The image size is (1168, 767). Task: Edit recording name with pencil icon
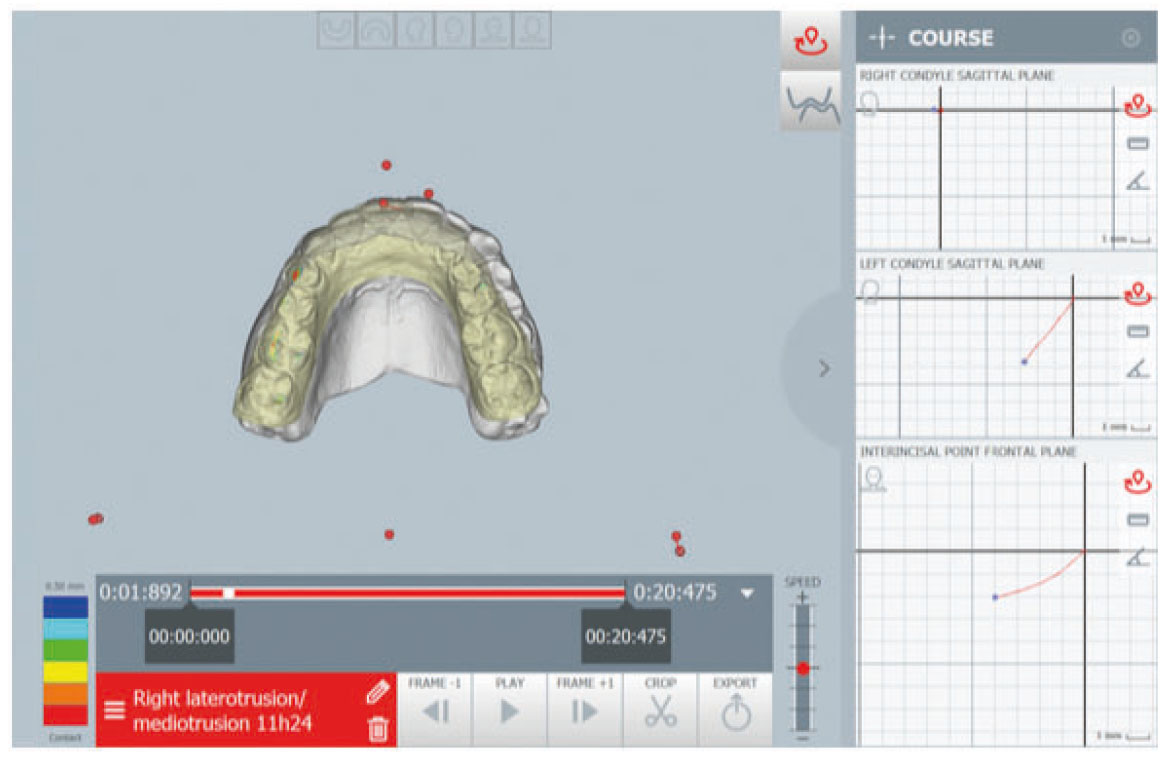[378, 691]
